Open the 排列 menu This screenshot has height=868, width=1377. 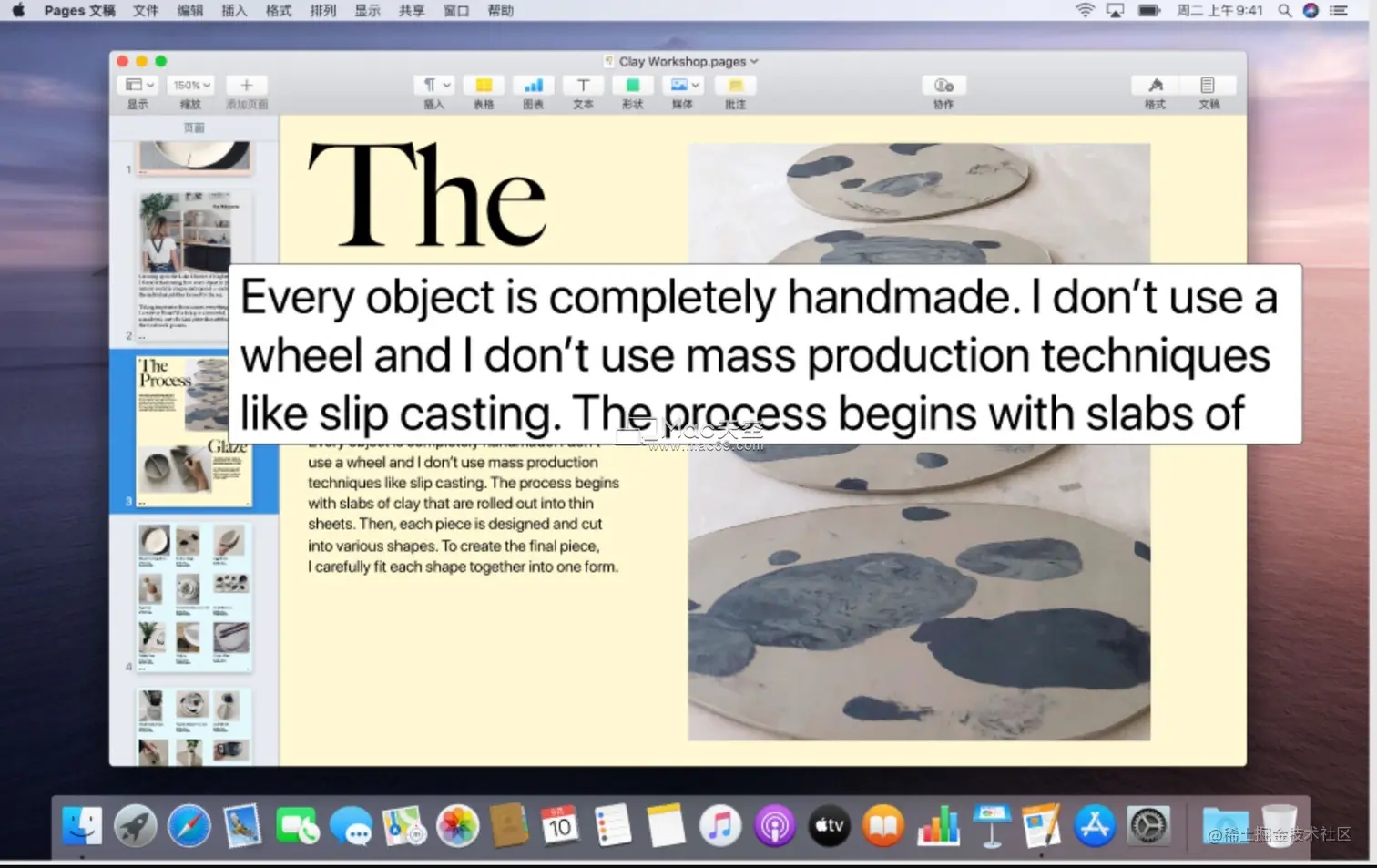322,10
